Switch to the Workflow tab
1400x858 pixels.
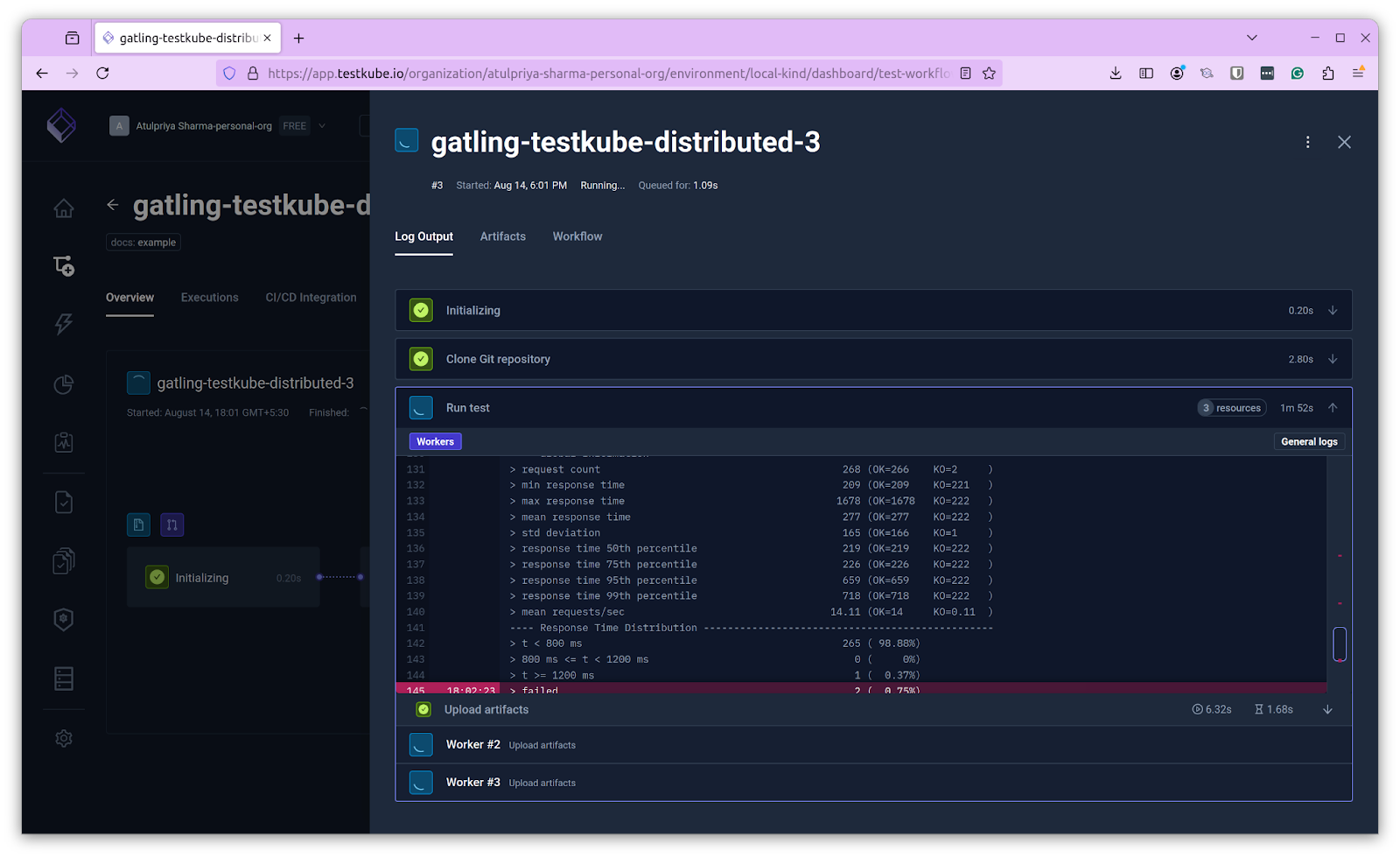(x=577, y=236)
